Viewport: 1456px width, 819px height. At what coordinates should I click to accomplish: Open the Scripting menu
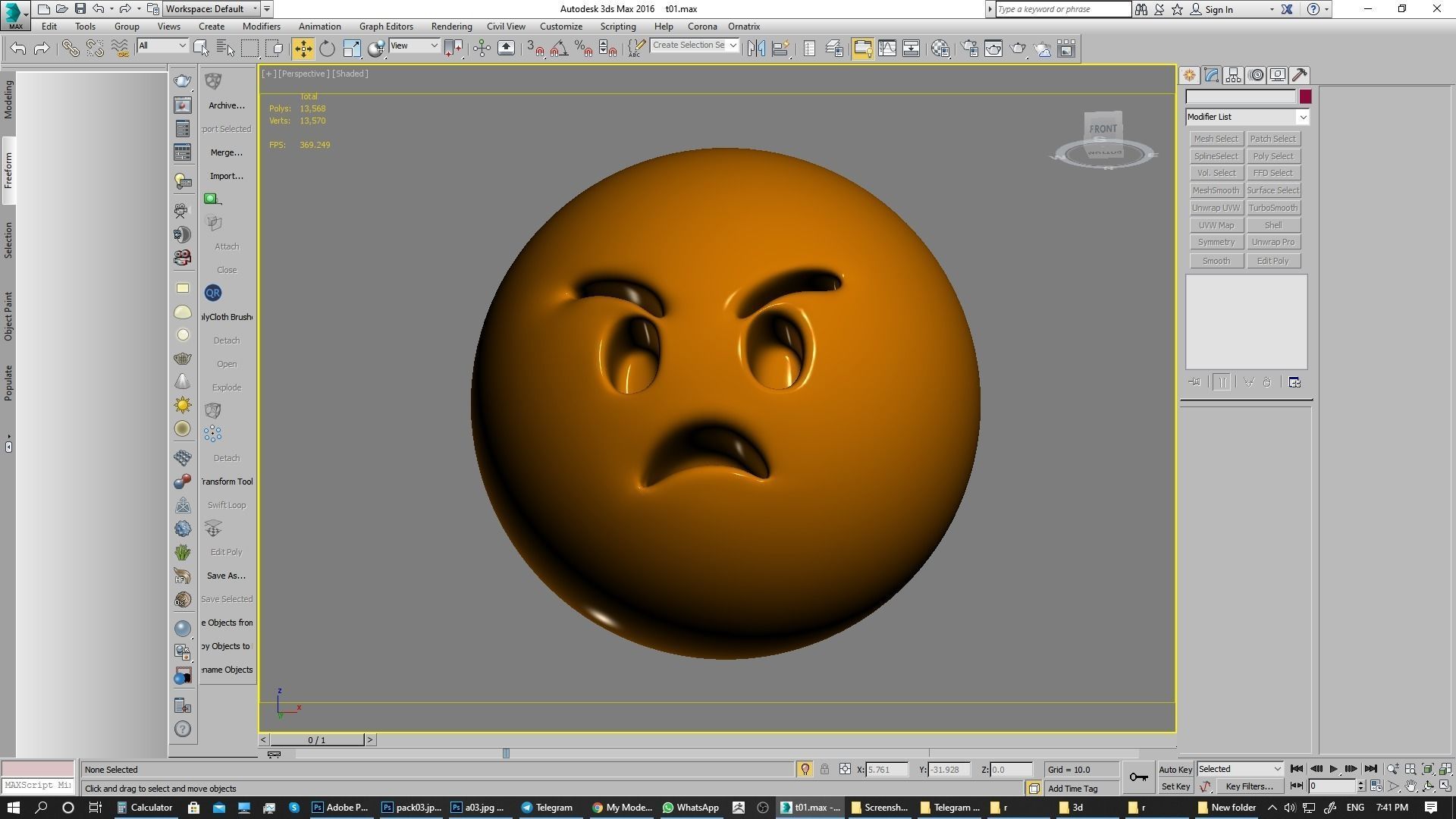tap(618, 27)
